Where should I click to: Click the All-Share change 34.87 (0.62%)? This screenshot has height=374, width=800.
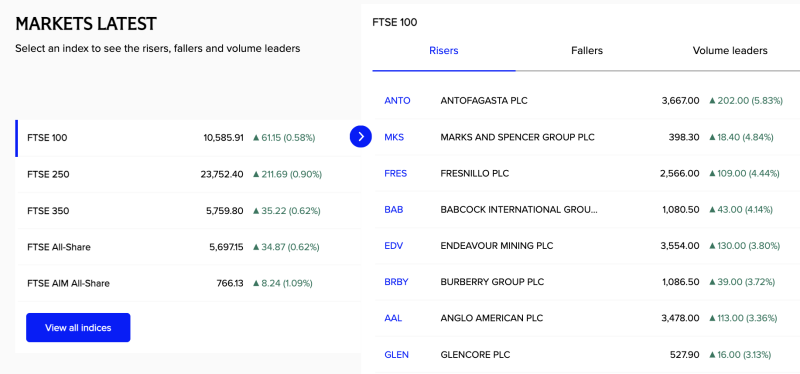coord(286,247)
